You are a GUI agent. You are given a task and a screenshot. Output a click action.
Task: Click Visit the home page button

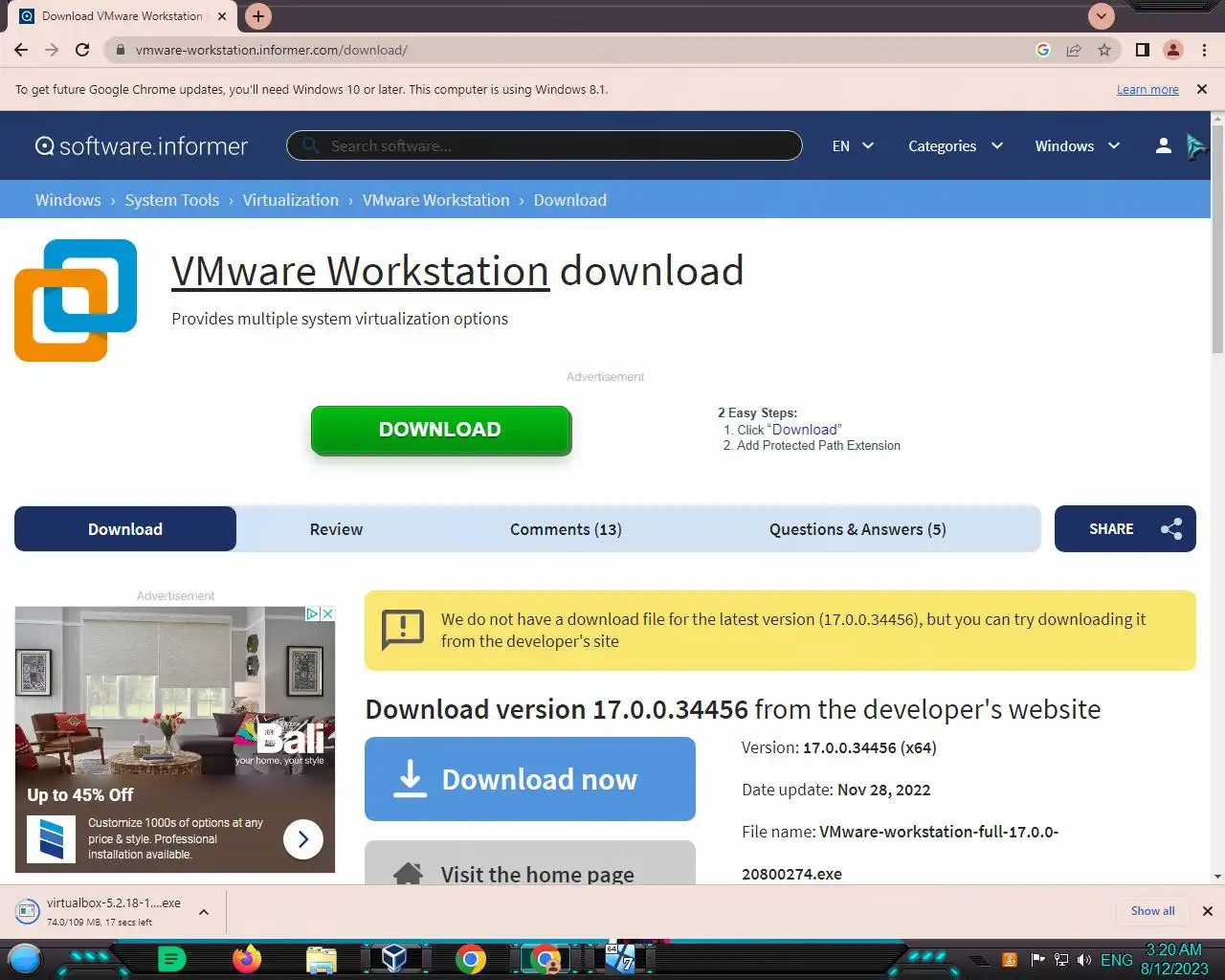coord(530,863)
